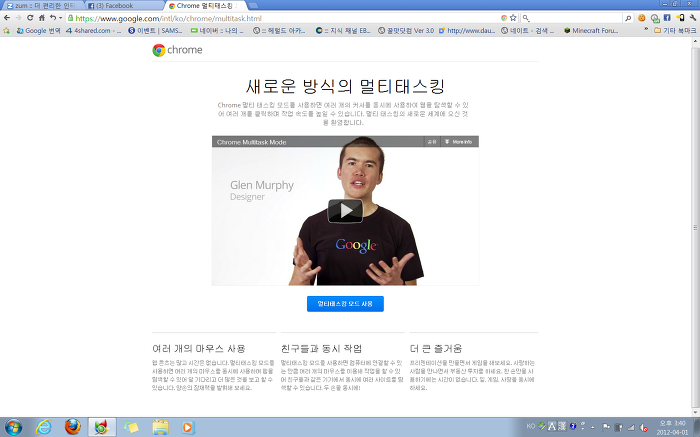Go back with the browser back arrow
Screen dimensions: 700x437
coord(7,18)
